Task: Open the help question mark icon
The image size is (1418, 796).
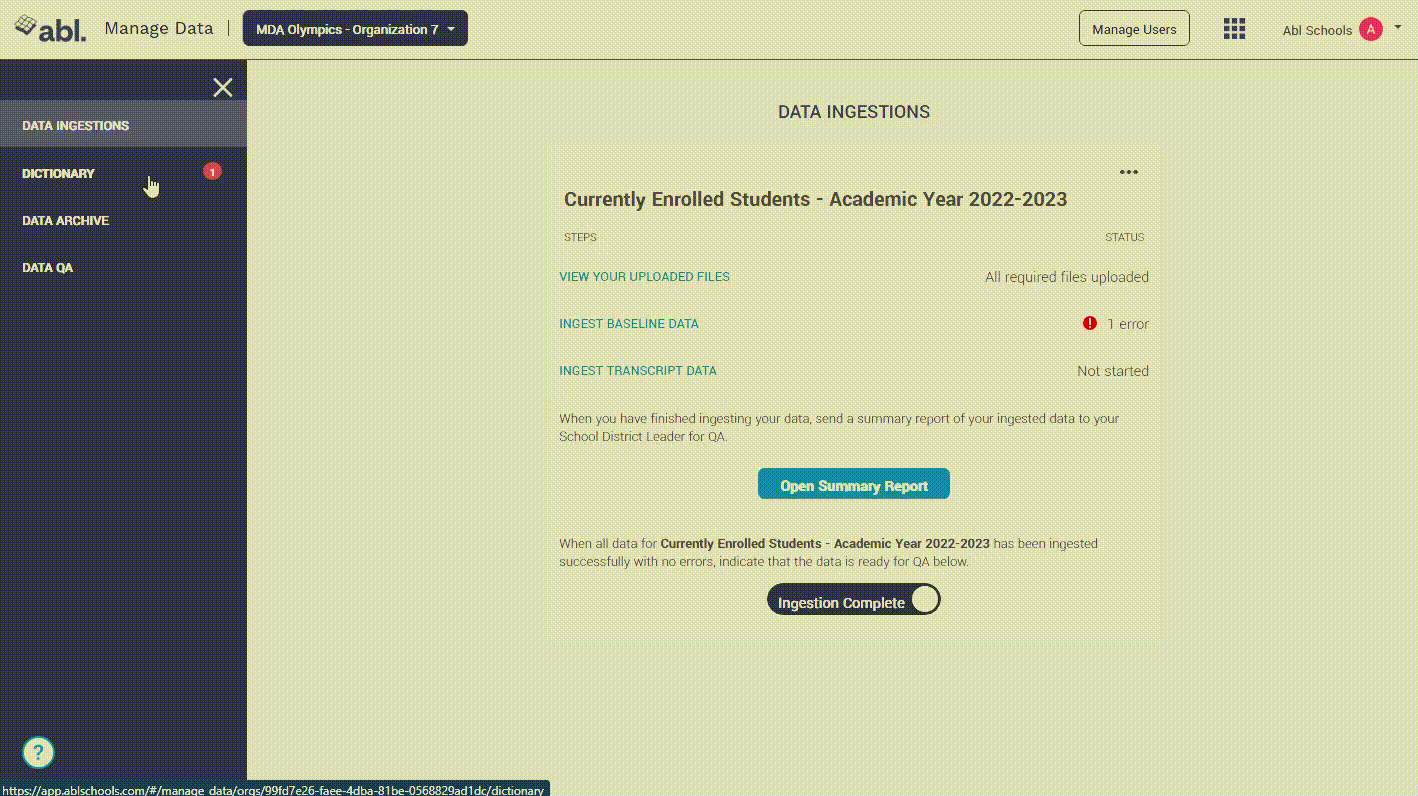Action: (x=38, y=752)
